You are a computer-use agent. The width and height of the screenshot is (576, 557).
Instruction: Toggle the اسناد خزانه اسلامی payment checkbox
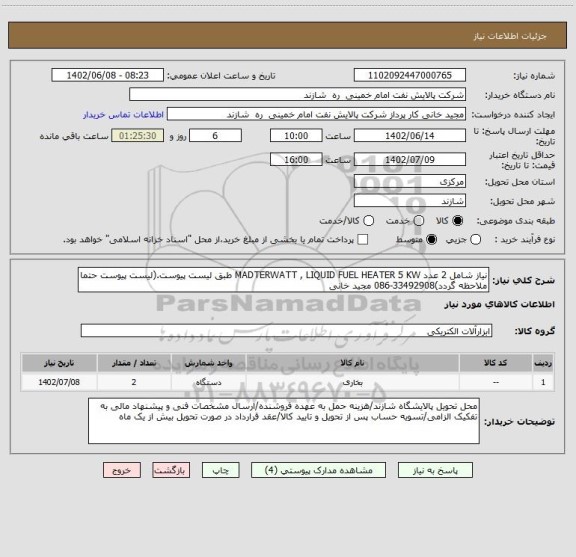363,240
